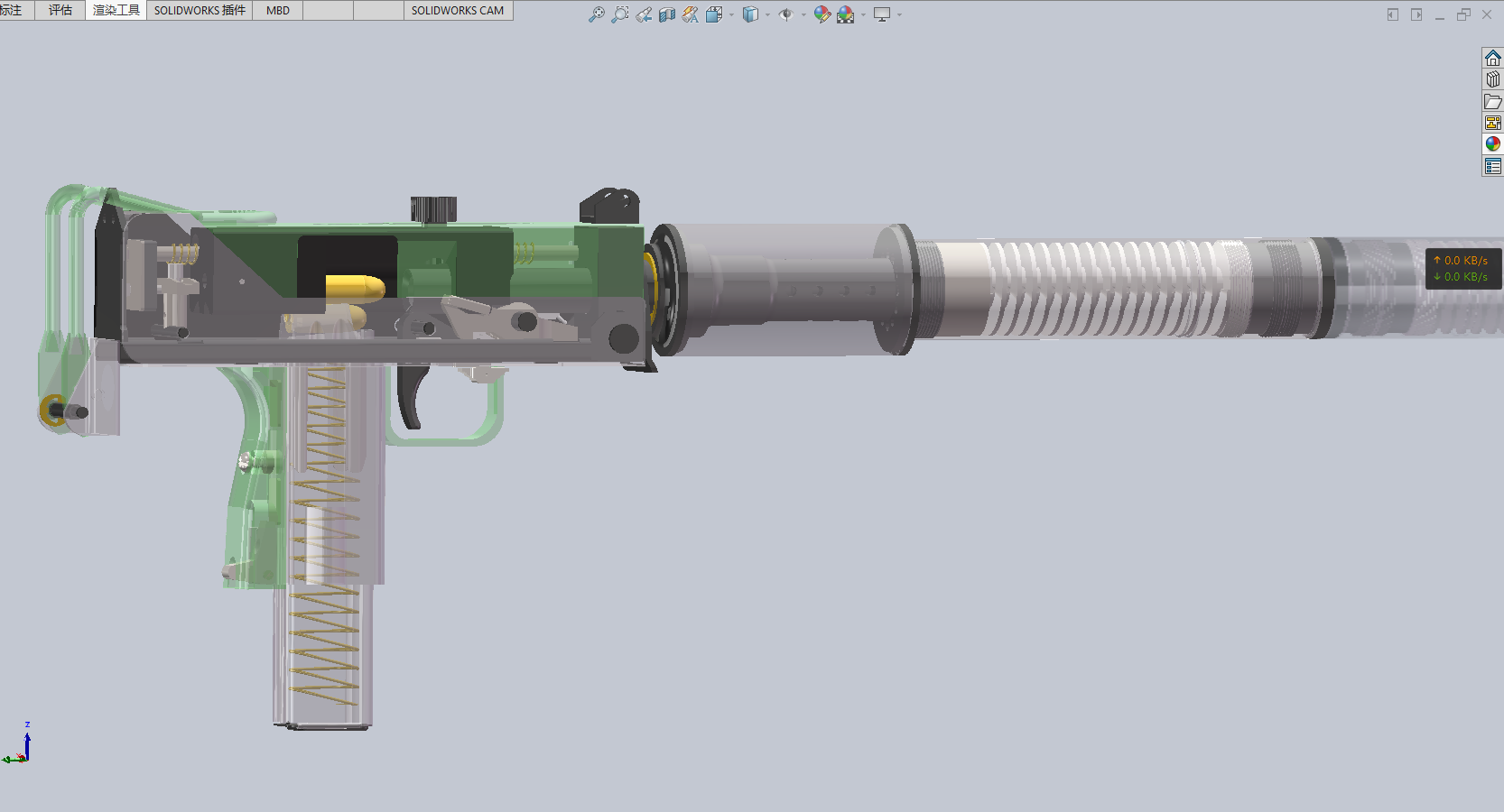
Task: Open the MBD tab
Action: 278,10
